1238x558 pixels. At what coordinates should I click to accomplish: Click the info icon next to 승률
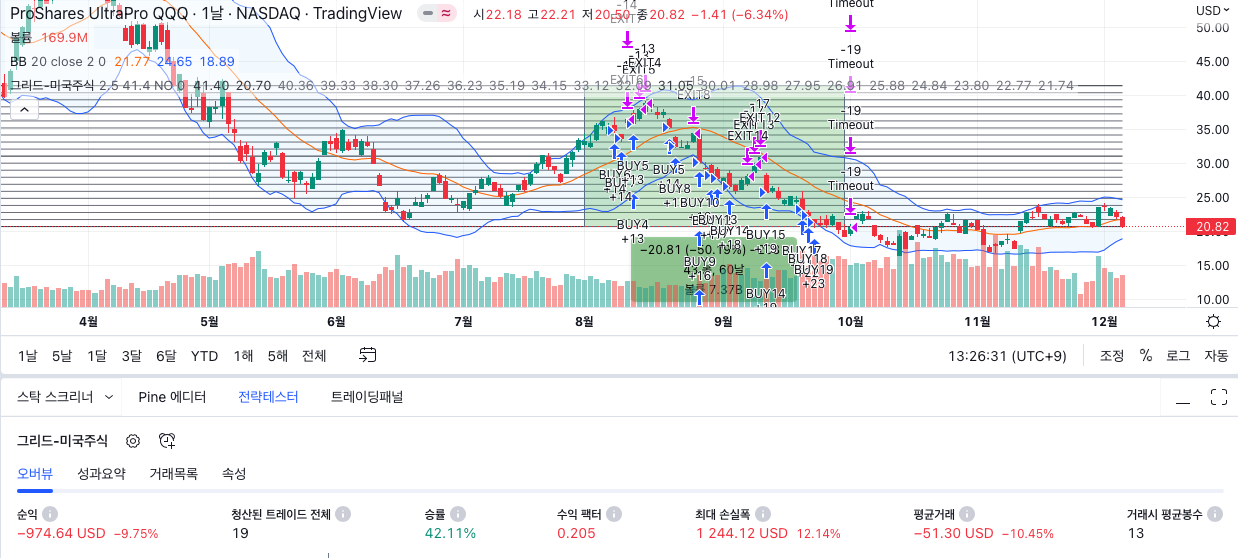click(x=457, y=514)
